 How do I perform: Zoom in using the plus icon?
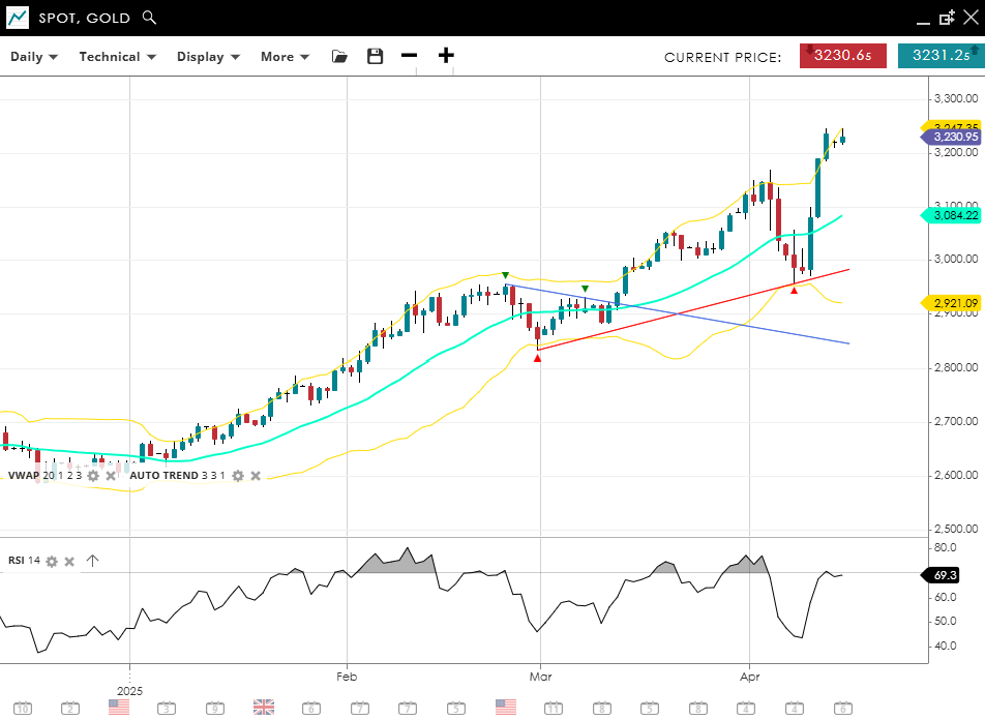(x=446, y=56)
